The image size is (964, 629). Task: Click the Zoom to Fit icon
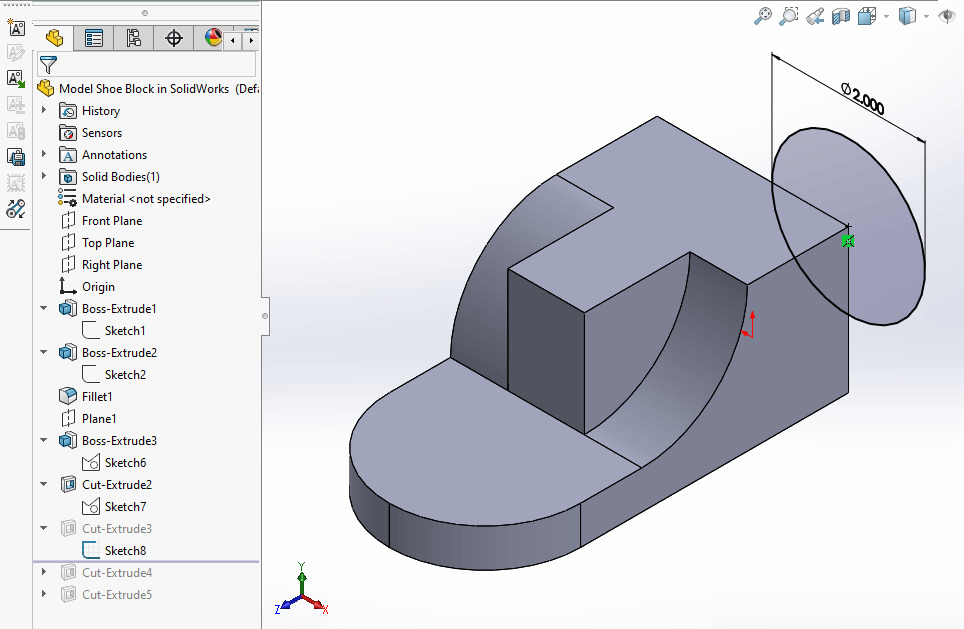[763, 16]
